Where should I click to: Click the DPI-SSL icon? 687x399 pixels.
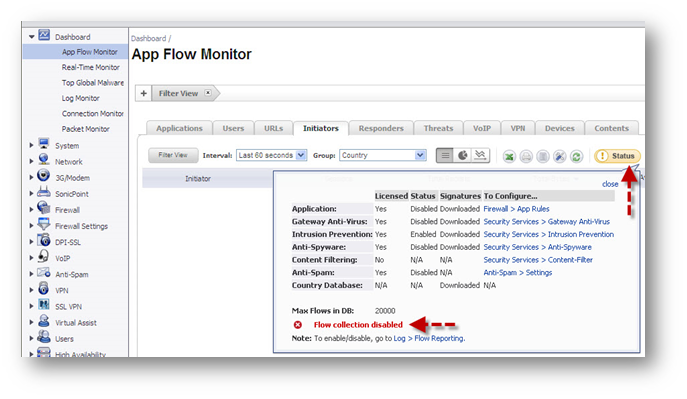(43, 240)
